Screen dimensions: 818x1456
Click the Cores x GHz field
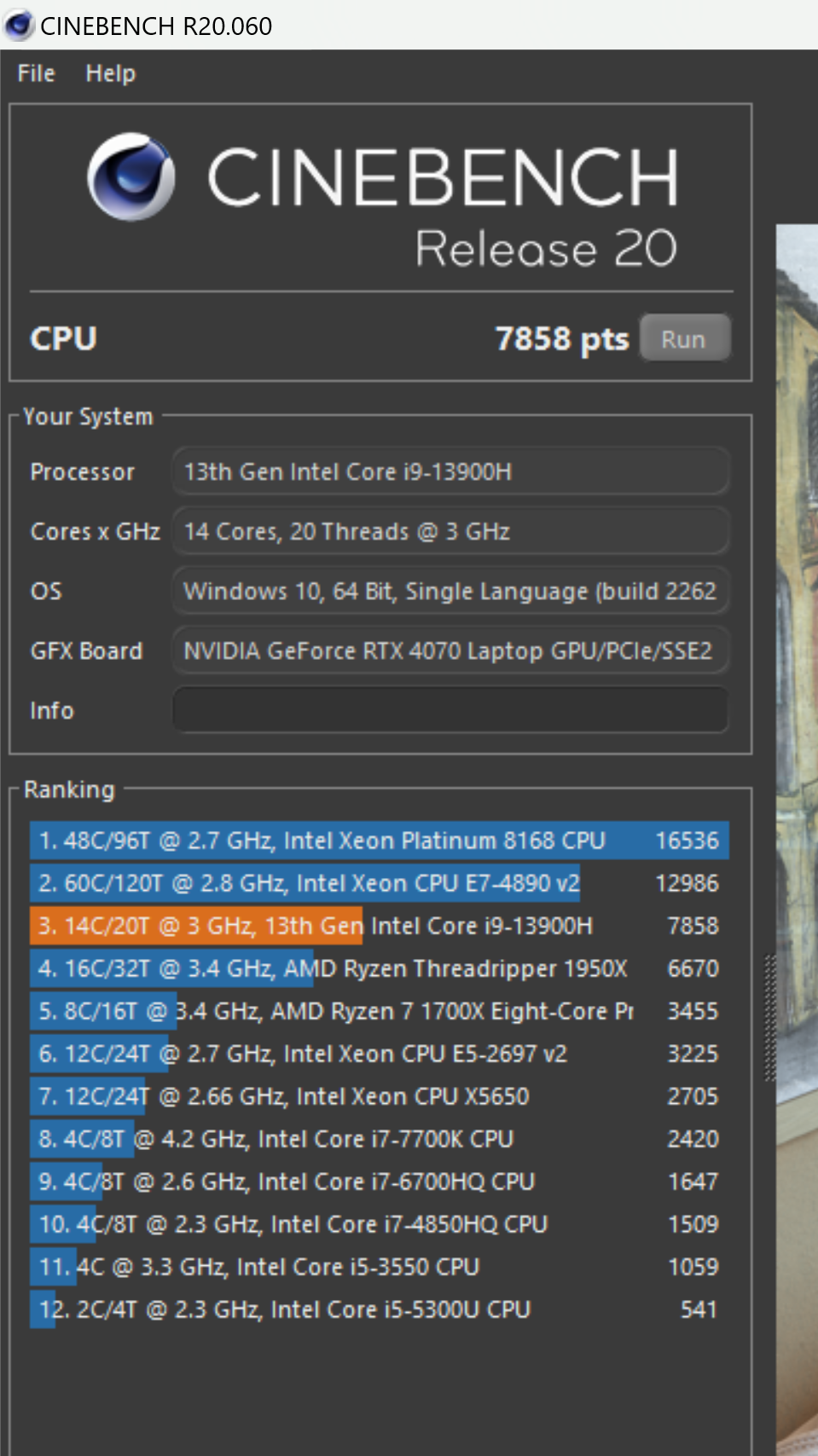coord(450,531)
